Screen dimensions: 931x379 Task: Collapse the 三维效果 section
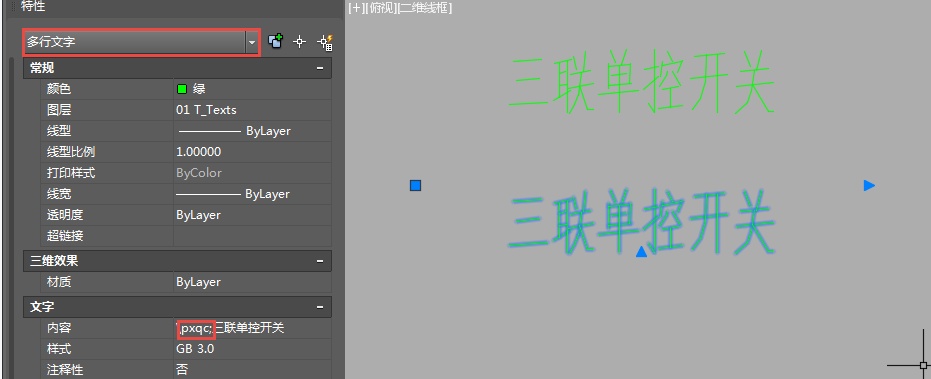(x=320, y=261)
